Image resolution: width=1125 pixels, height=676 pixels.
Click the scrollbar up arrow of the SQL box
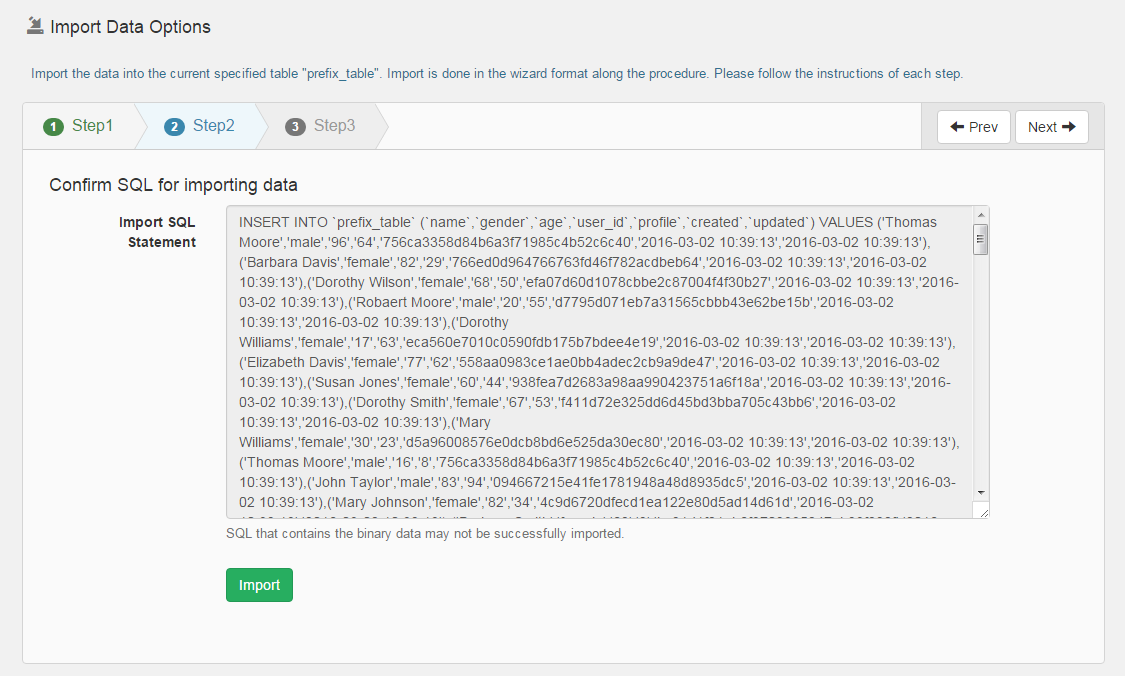[x=980, y=215]
